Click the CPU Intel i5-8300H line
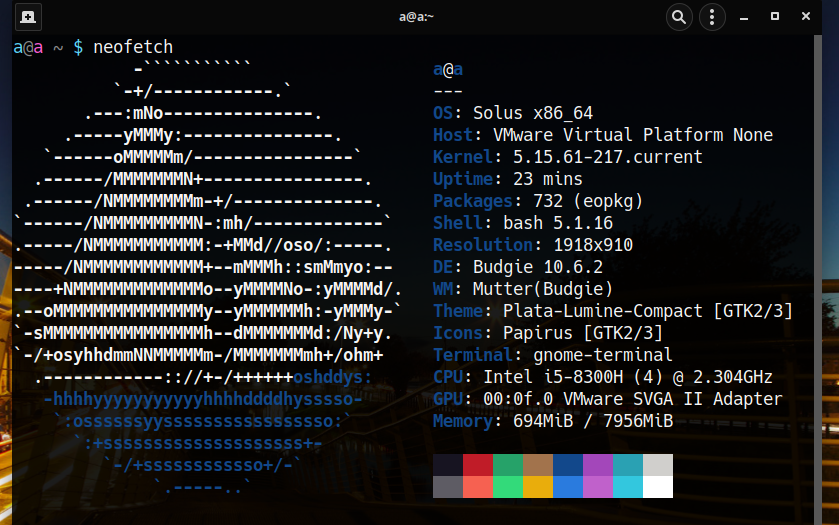The height and width of the screenshot is (525, 839). (602, 377)
